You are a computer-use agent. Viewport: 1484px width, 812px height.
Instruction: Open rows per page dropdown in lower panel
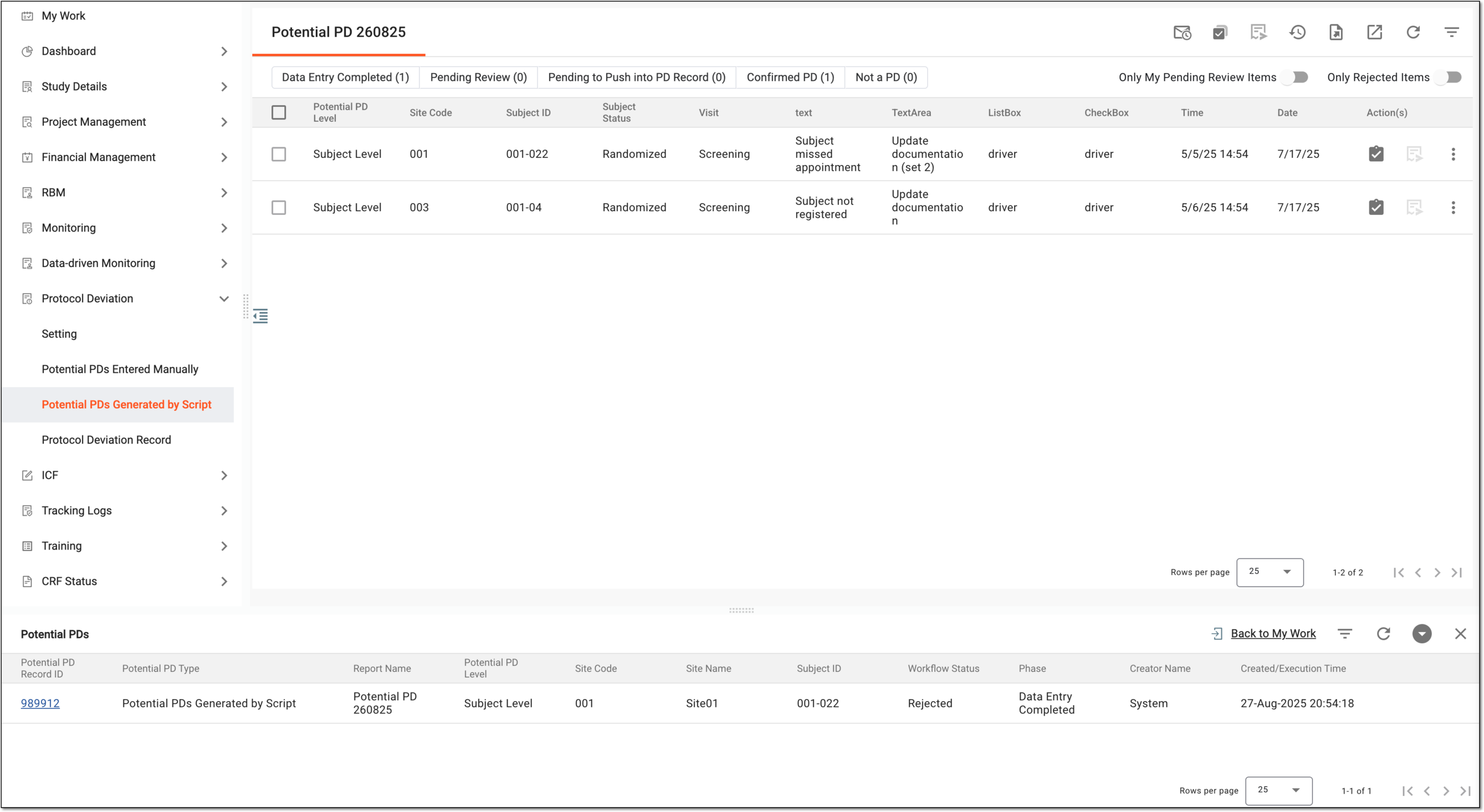pyautogui.click(x=1279, y=791)
